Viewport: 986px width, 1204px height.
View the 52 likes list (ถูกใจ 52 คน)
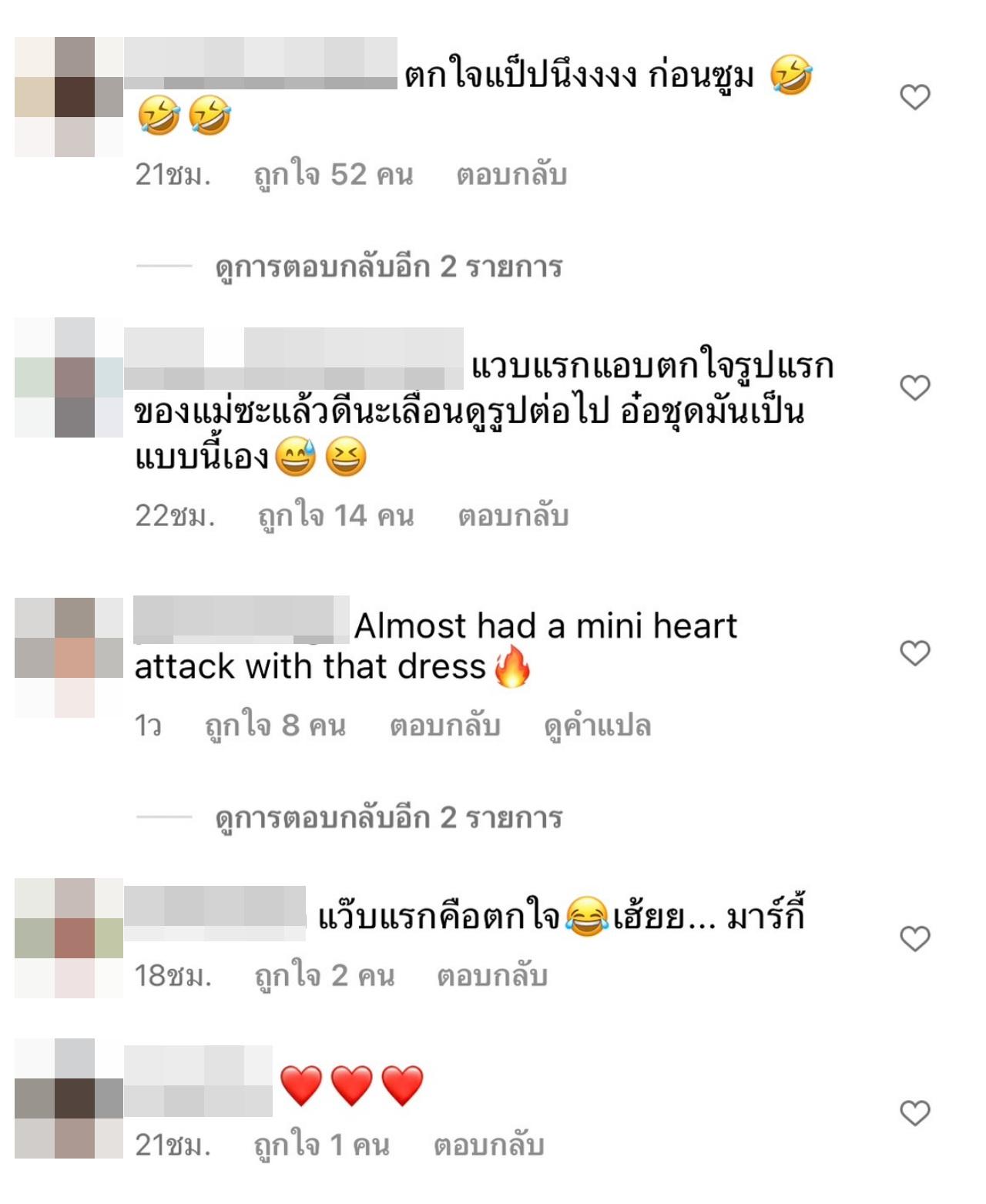click(334, 175)
